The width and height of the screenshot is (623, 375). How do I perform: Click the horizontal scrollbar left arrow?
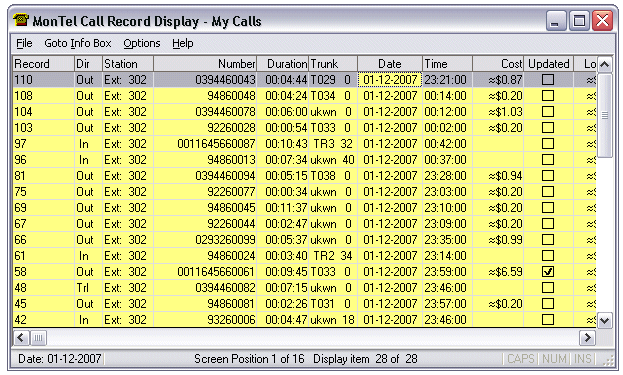pos(21,338)
